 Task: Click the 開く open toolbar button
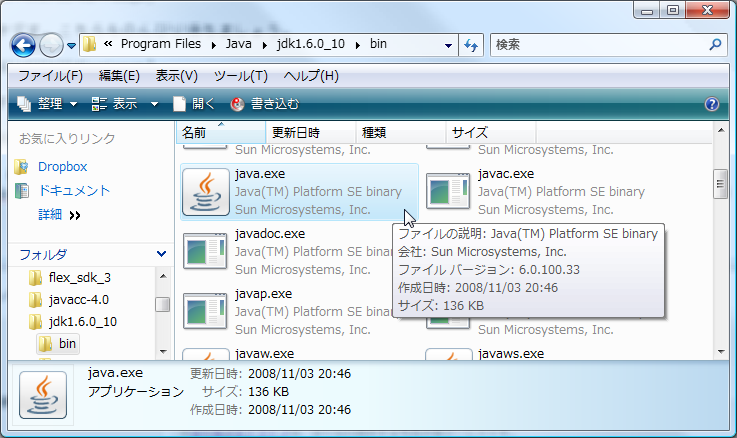194,104
